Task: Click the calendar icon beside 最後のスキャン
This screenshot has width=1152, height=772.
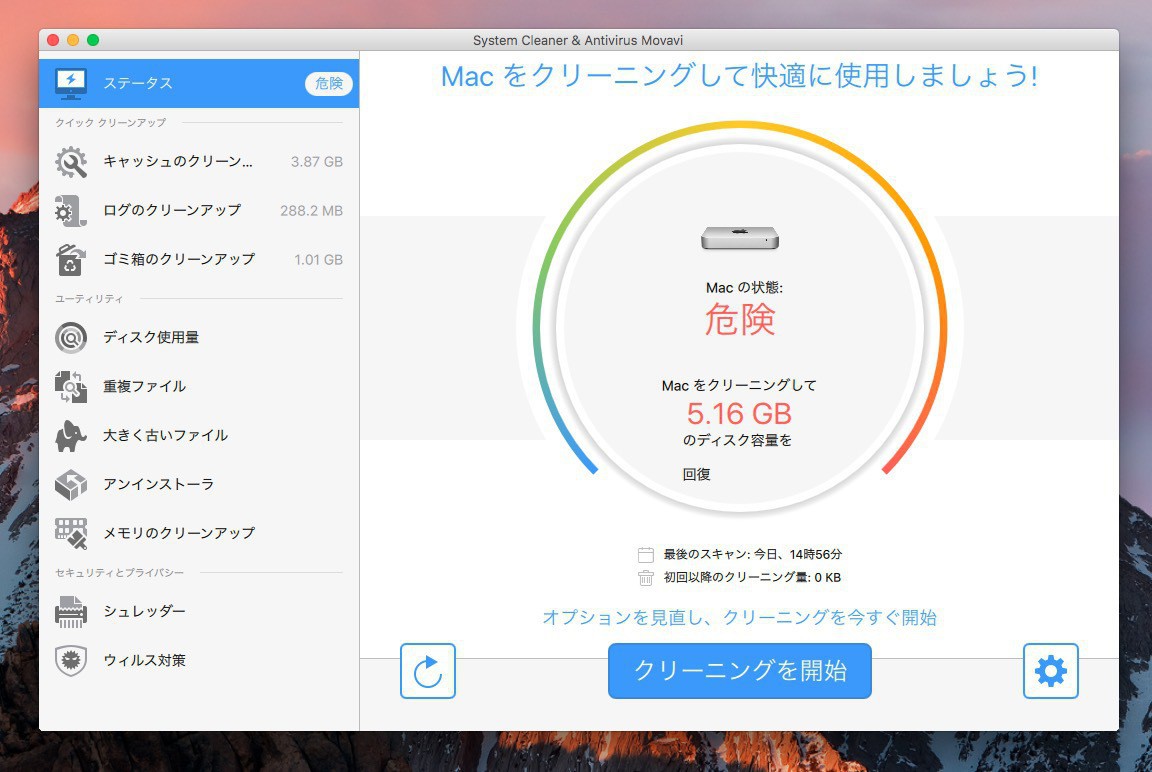Action: 646,555
